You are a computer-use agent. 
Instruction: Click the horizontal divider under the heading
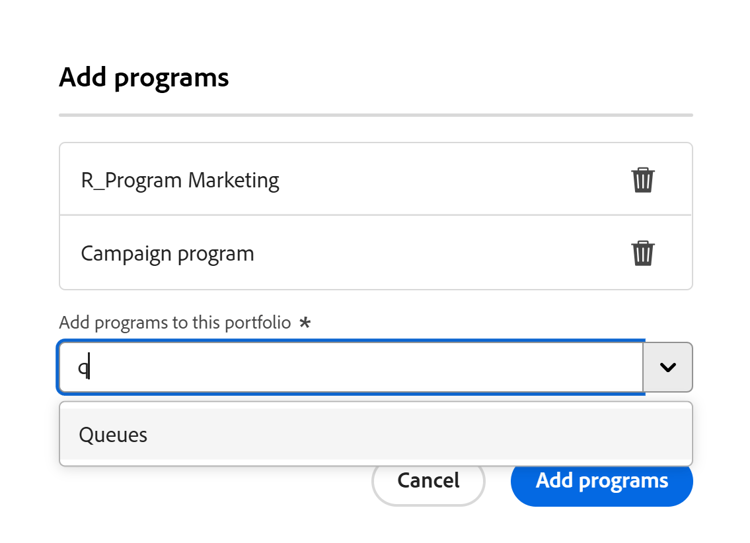375,115
